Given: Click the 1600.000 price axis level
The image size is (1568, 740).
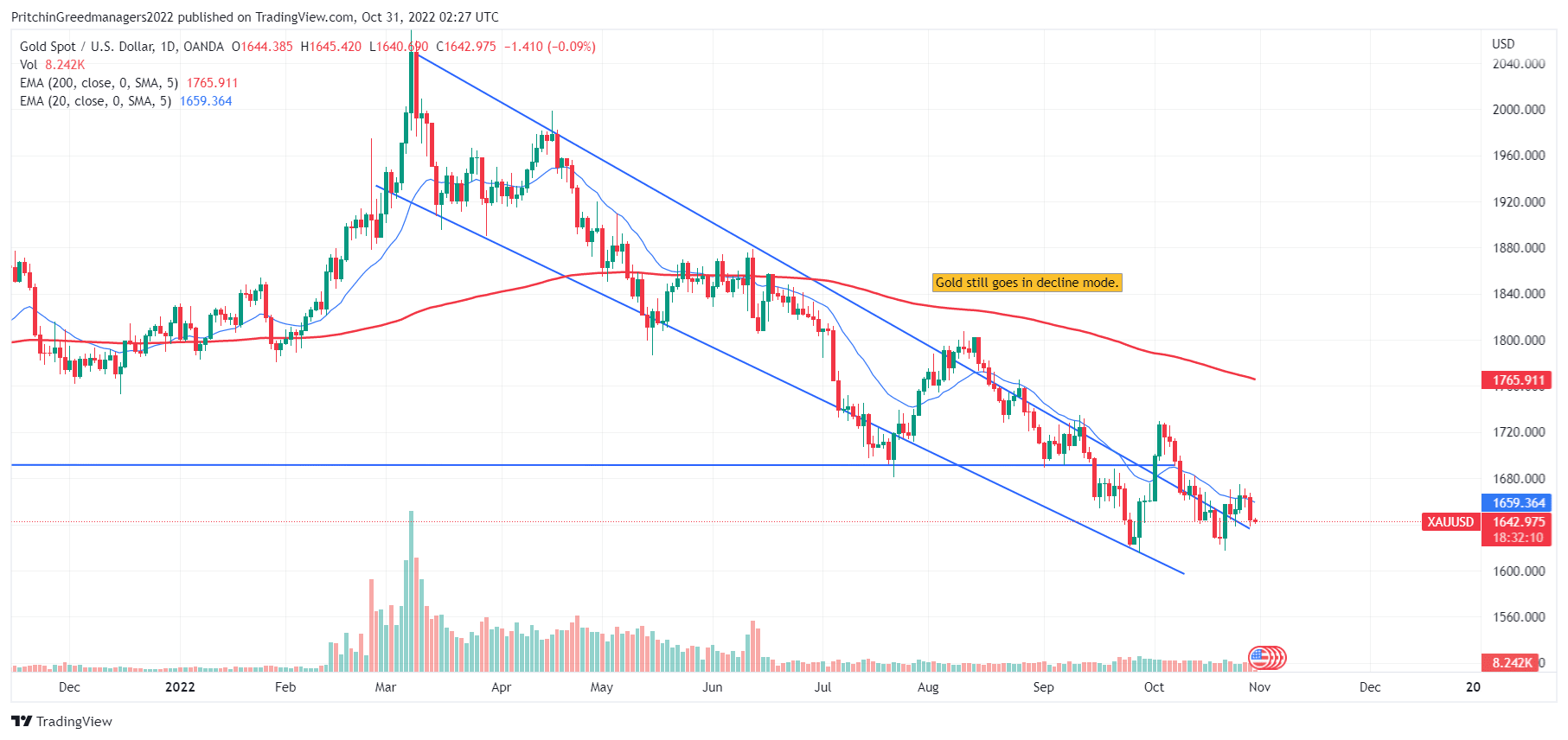Looking at the screenshot, I should point(1519,571).
